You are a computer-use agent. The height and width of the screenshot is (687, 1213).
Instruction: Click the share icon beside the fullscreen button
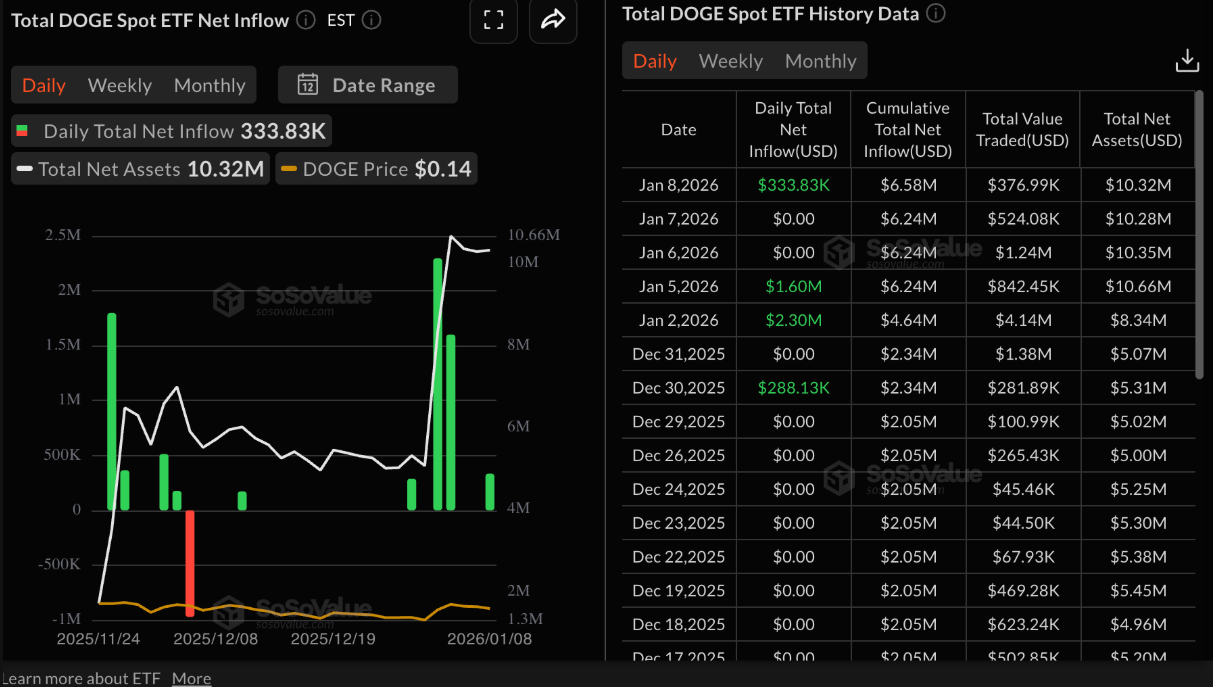point(553,20)
